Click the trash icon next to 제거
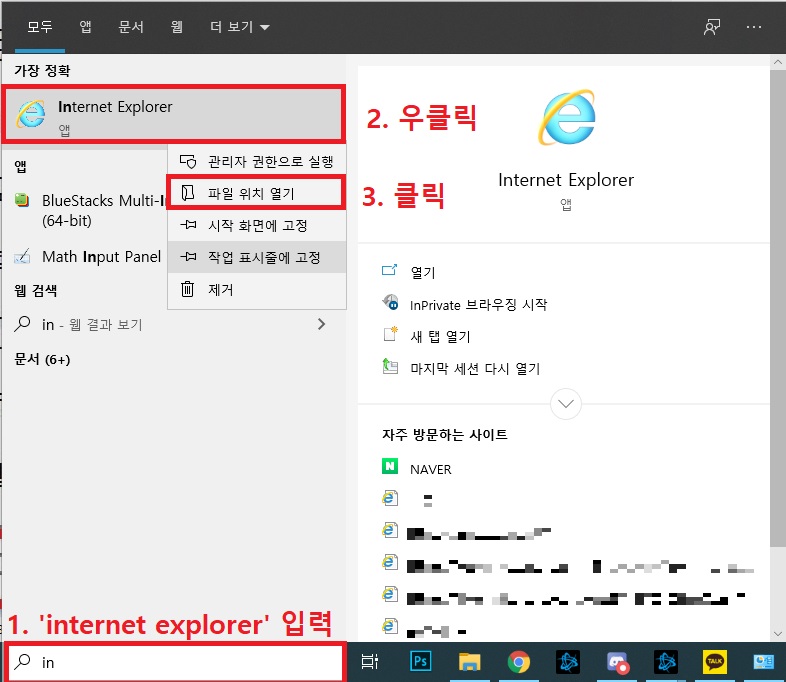Viewport: 786px width, 682px height. tap(187, 289)
